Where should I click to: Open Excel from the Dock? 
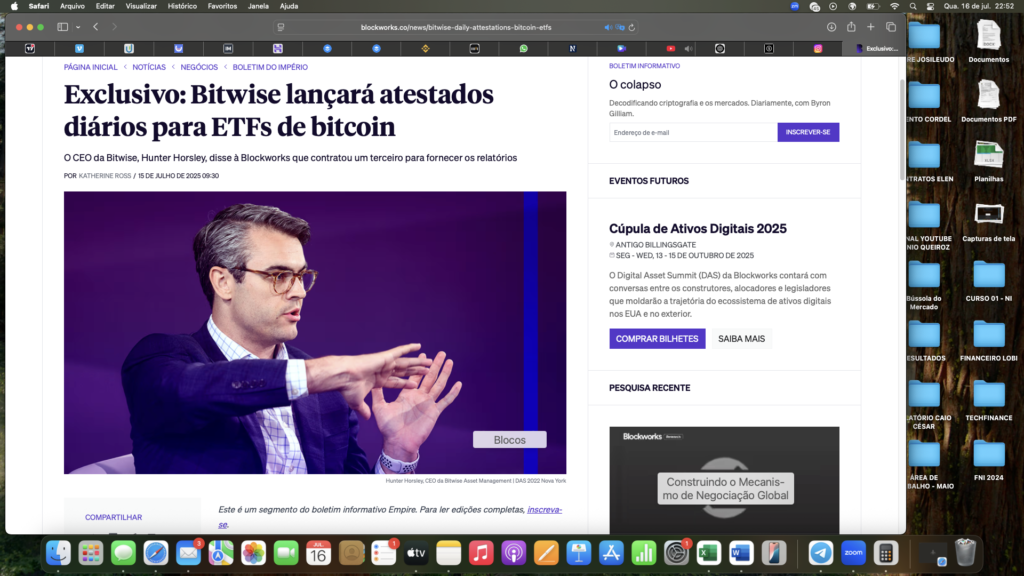point(709,553)
